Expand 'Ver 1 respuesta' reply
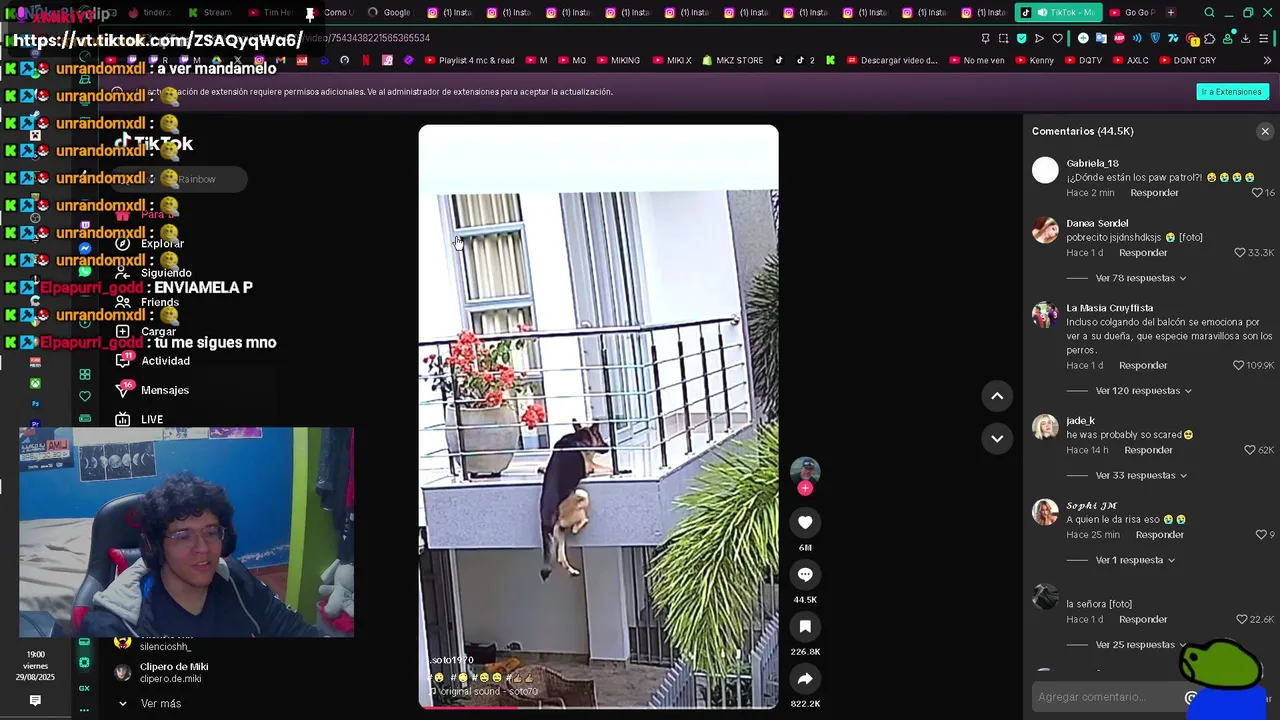1280x720 pixels. [1135, 560]
